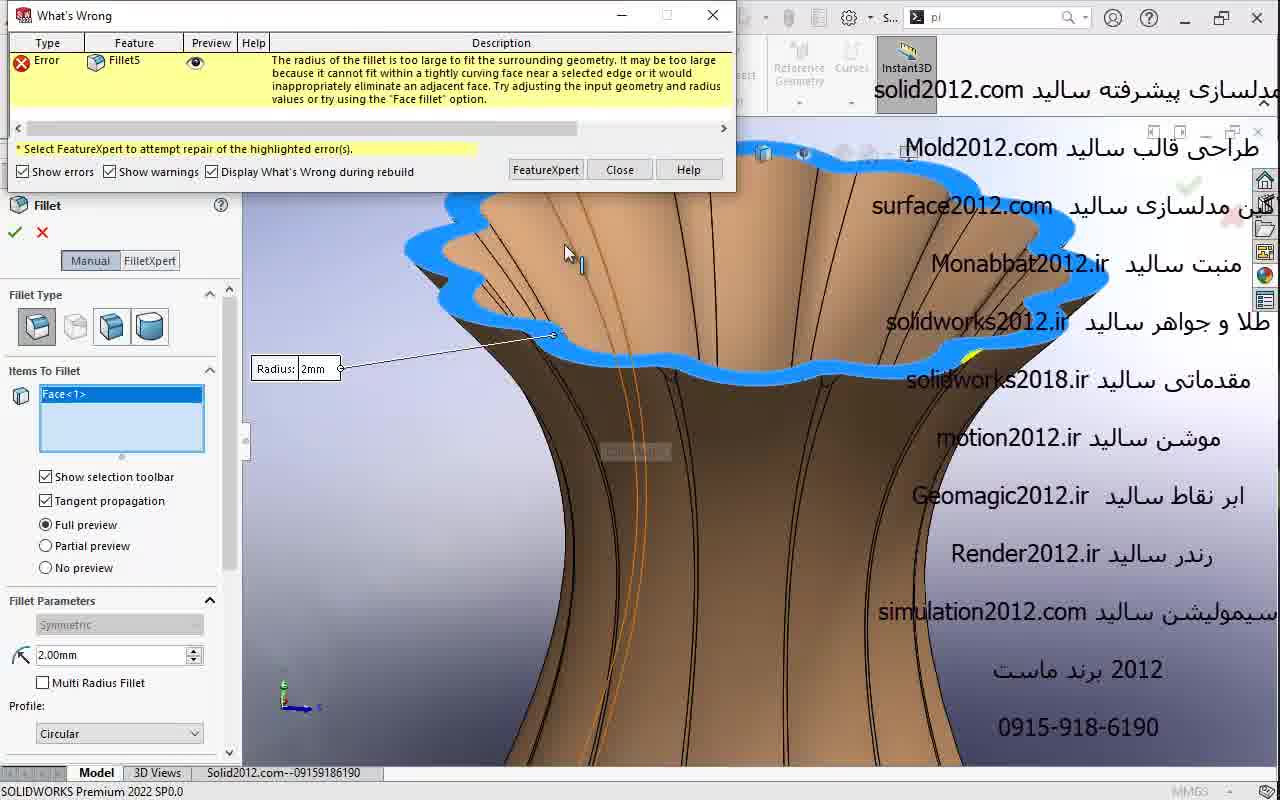Image resolution: width=1280 pixels, height=800 pixels.
Task: Expand Reference Geometry dropdown arrow
Action: [x=799, y=102]
